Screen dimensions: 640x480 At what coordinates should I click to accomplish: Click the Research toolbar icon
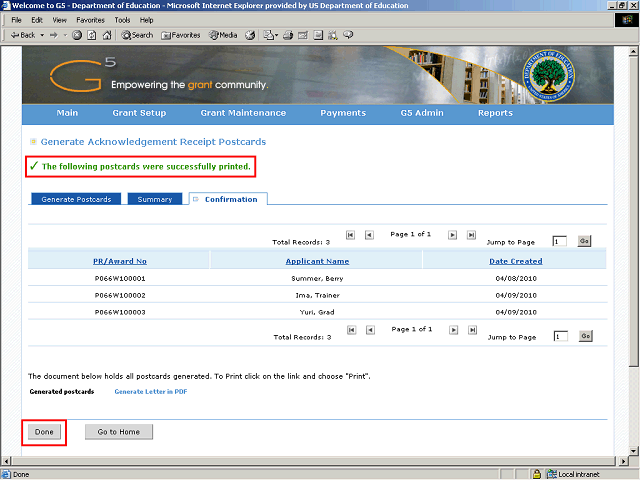(x=333, y=36)
